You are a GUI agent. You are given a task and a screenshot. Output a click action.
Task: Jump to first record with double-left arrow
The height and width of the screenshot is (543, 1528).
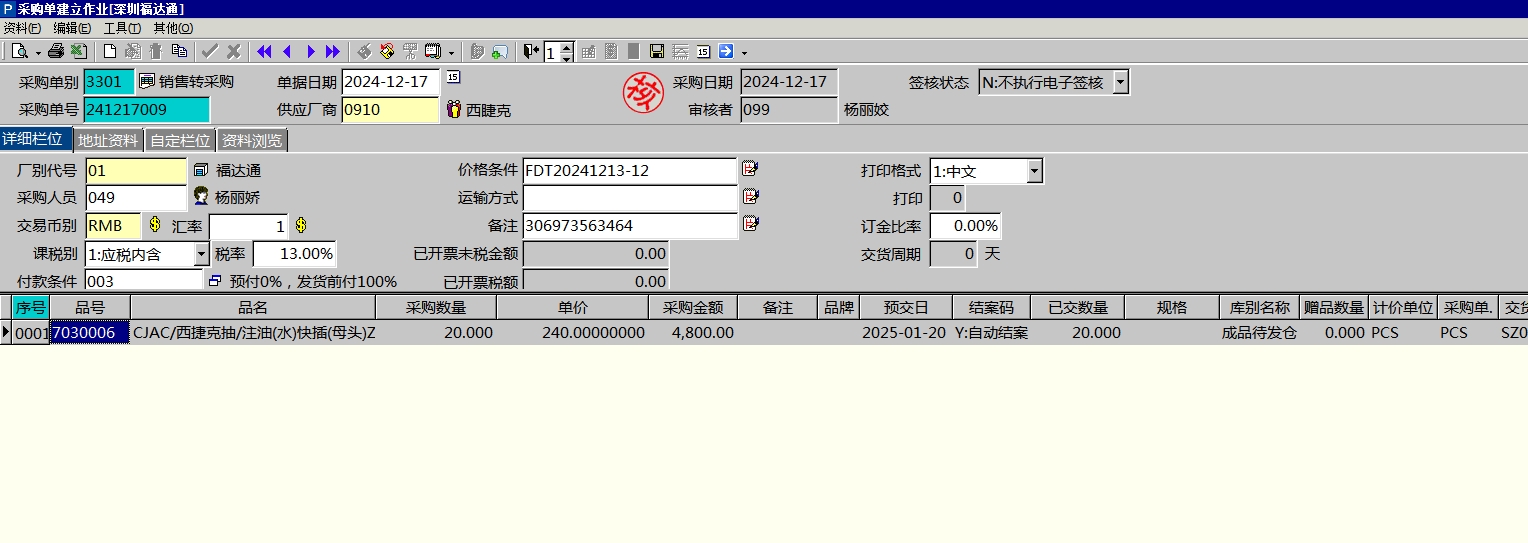(x=264, y=51)
